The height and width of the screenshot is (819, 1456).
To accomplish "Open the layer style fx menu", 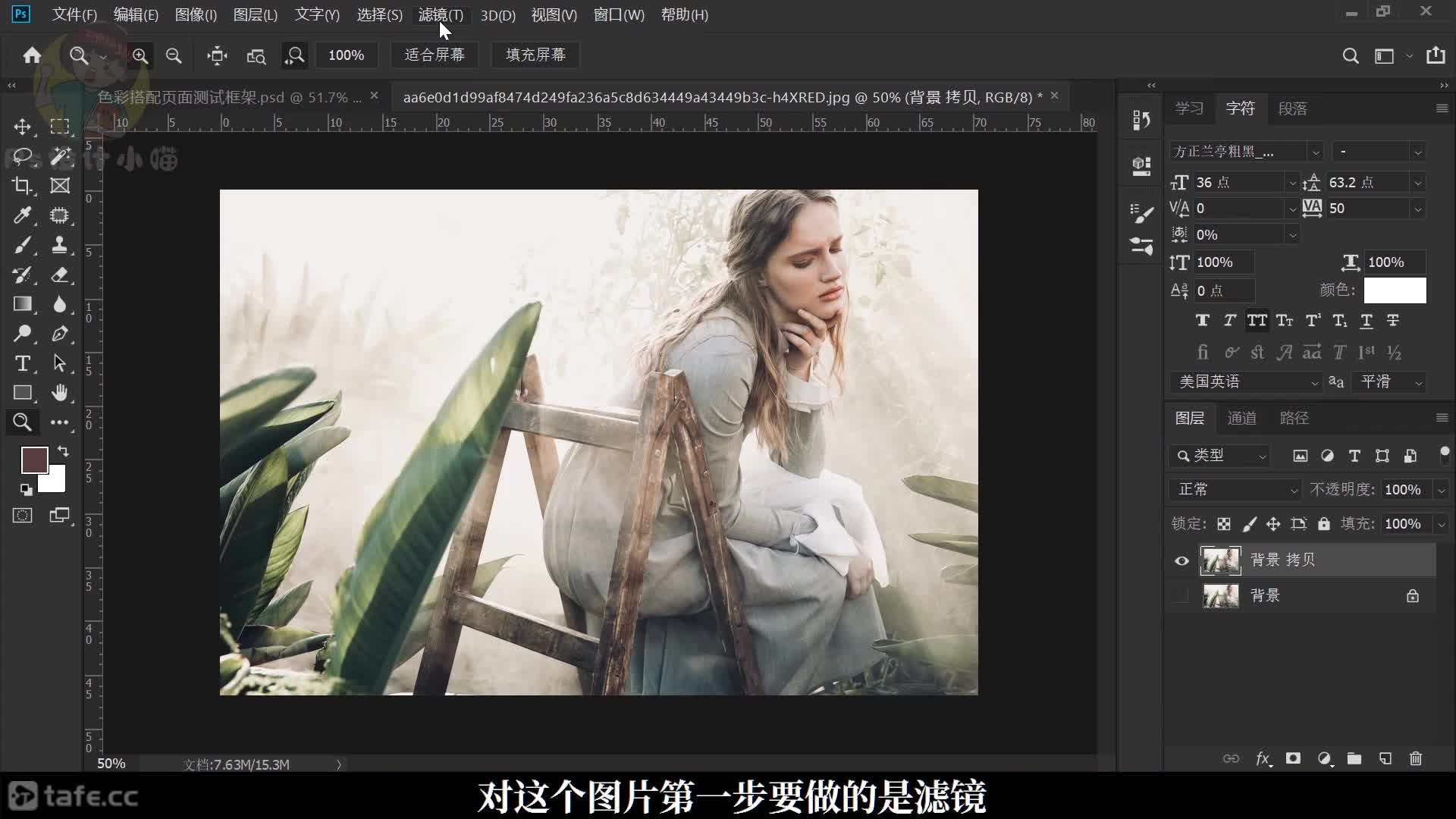I will (x=1263, y=758).
